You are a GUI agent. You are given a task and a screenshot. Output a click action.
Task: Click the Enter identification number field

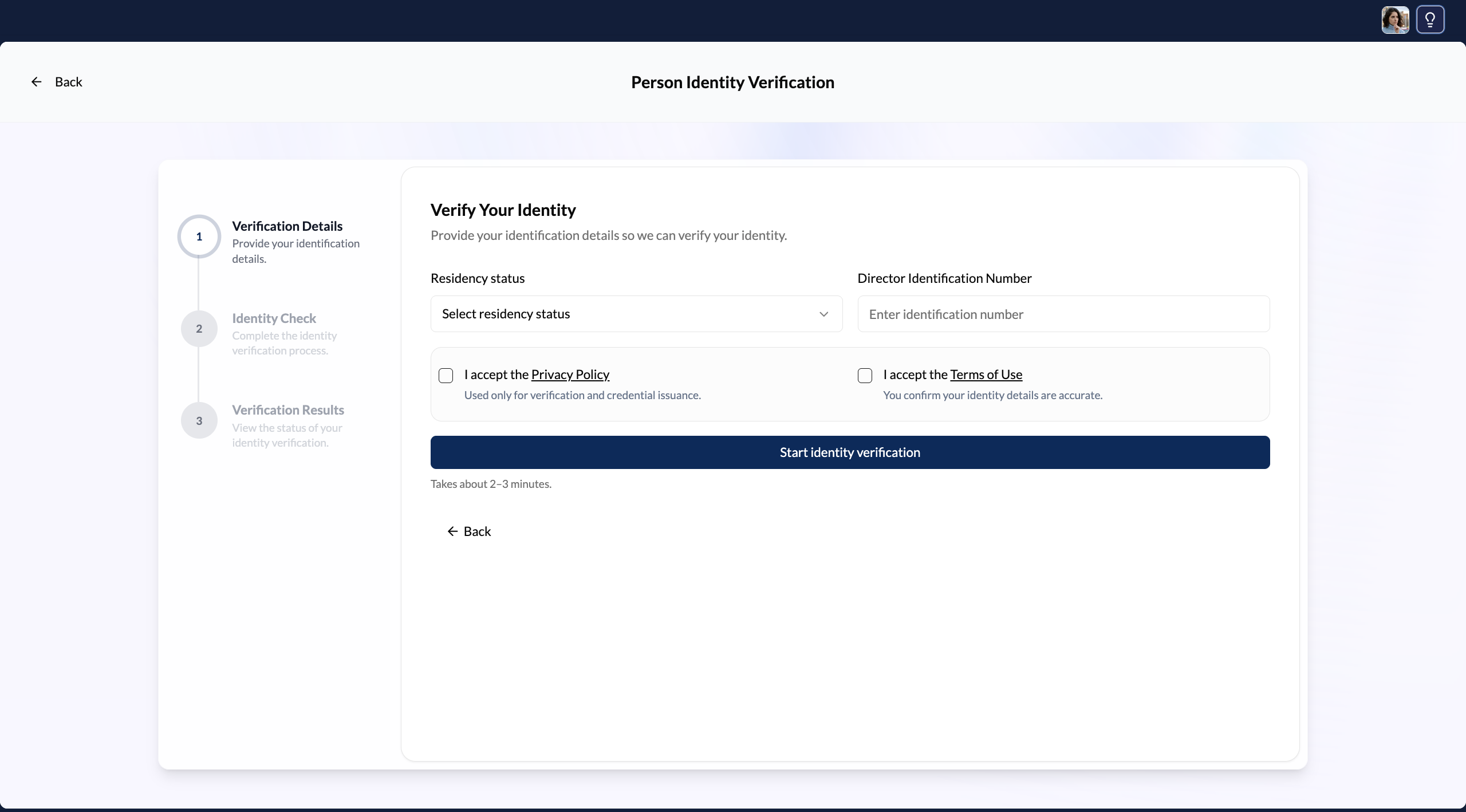tap(1063, 314)
